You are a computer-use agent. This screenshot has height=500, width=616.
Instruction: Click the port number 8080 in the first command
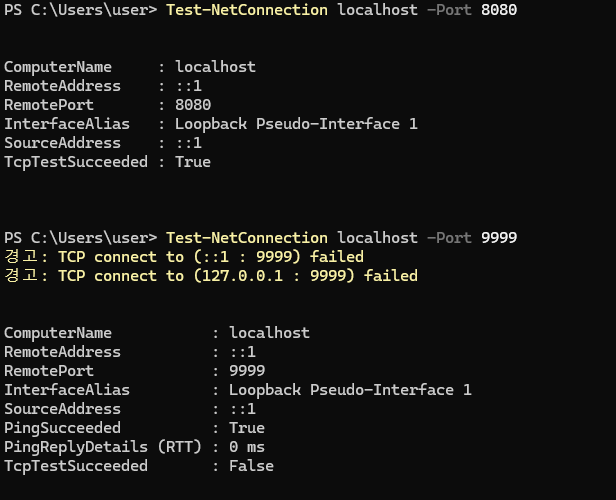coord(499,10)
